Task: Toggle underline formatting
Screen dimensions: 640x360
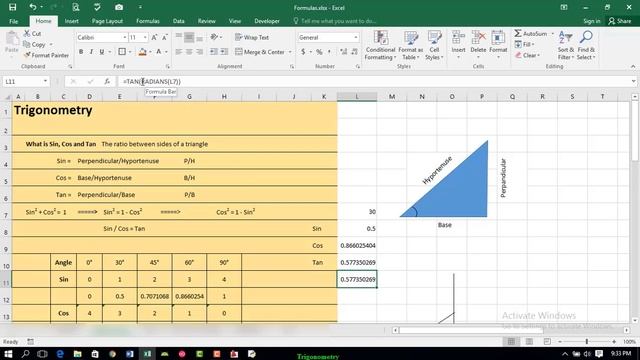Action: pos(102,52)
